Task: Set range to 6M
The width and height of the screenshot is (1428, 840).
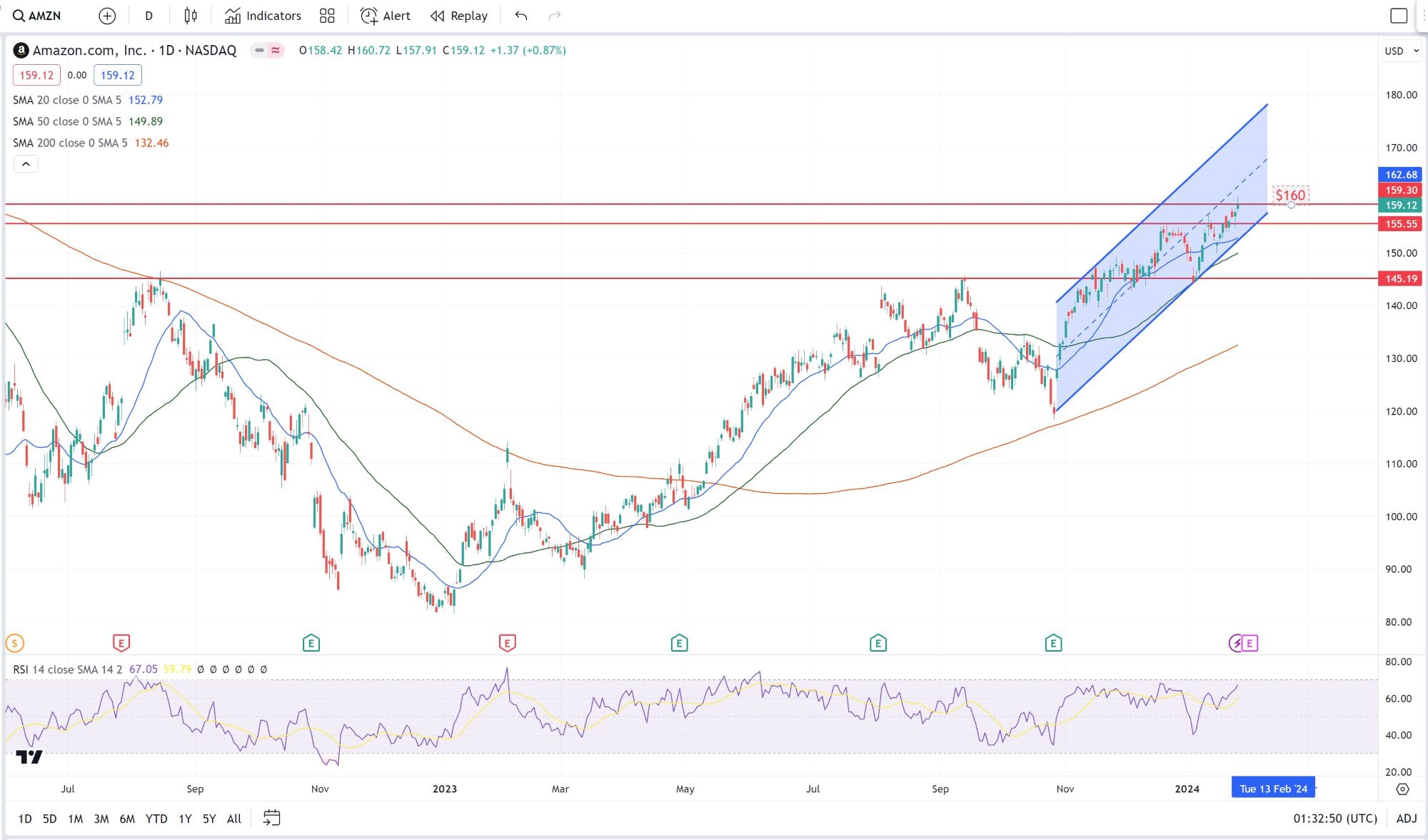Action: point(127,819)
